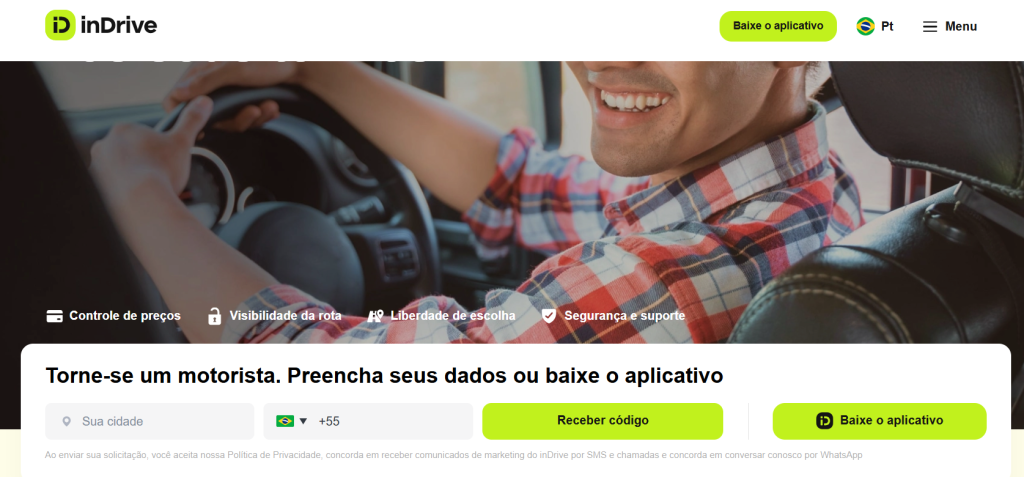Focus the Sua cidade input field
This screenshot has width=1024, height=477.
click(150, 421)
